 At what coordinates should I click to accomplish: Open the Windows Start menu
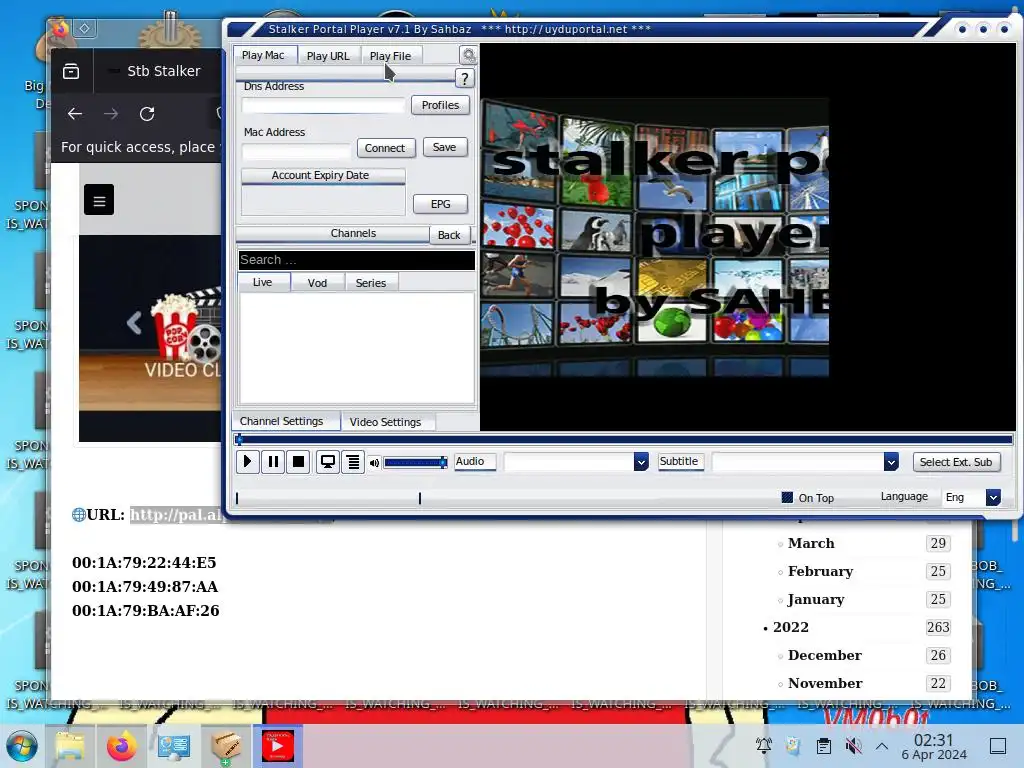pos(22,746)
